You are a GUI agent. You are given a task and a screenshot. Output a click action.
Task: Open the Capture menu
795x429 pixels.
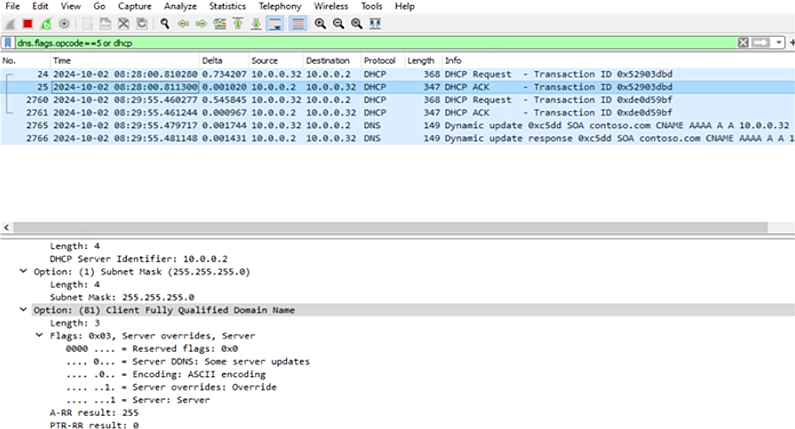point(134,6)
